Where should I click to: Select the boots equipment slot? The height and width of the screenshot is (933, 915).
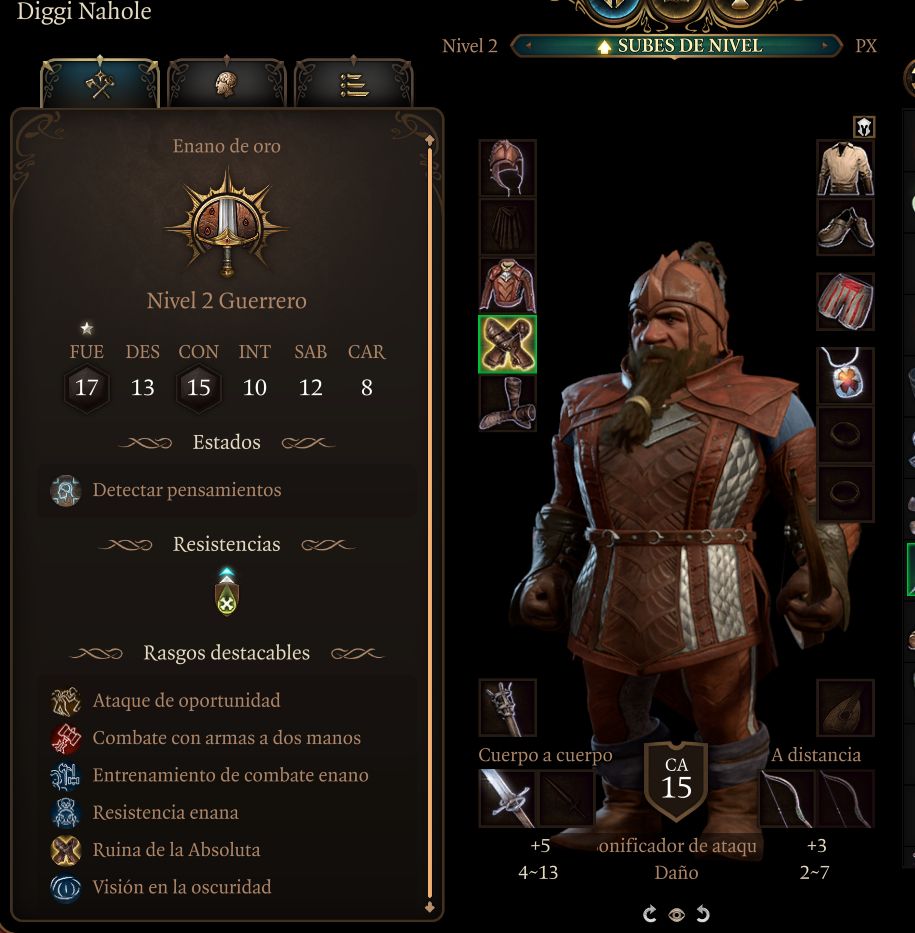tap(507, 403)
